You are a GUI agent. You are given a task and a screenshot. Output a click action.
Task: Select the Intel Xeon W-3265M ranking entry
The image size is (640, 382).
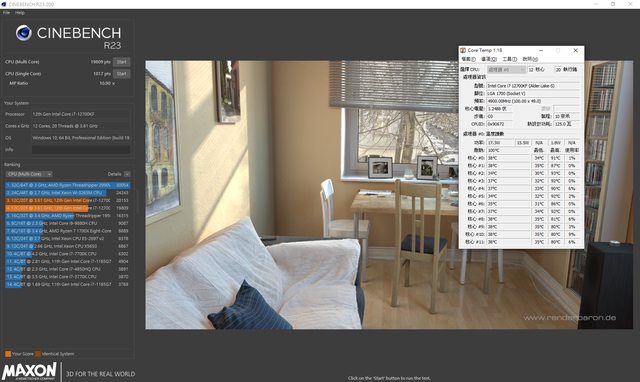pyautogui.click(x=67, y=193)
